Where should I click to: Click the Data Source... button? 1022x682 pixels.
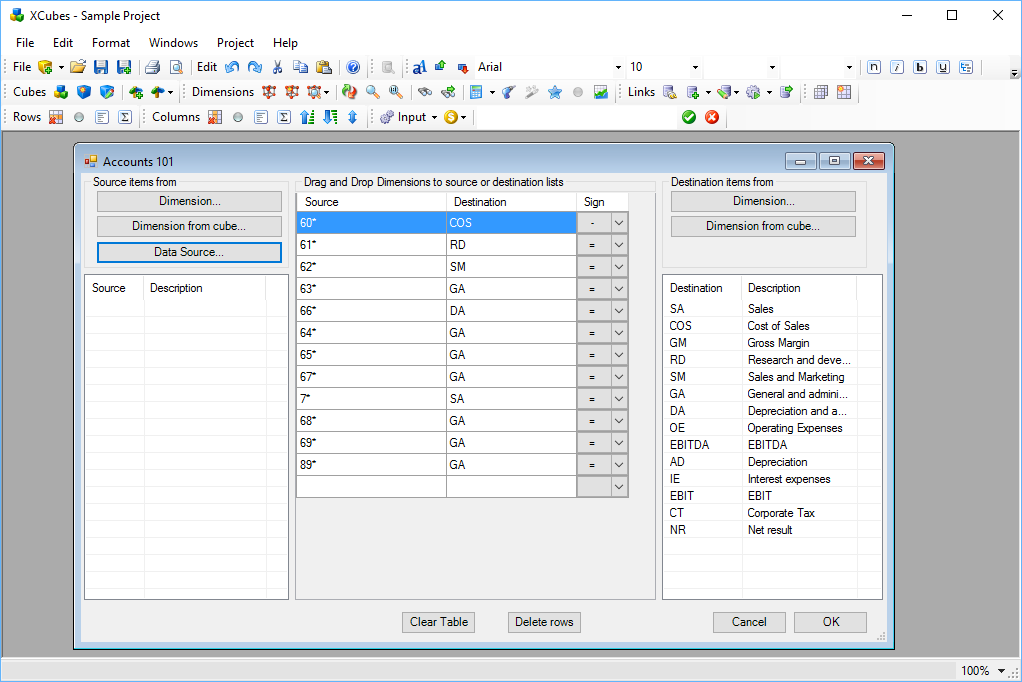[x=189, y=252]
